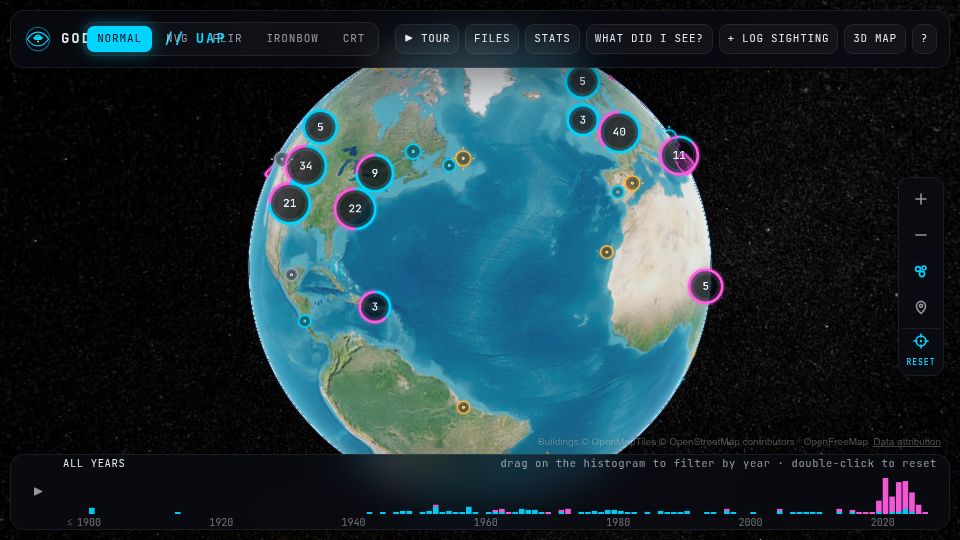Select the cyan marker in Quebec
The height and width of the screenshot is (540, 960).
413,151
